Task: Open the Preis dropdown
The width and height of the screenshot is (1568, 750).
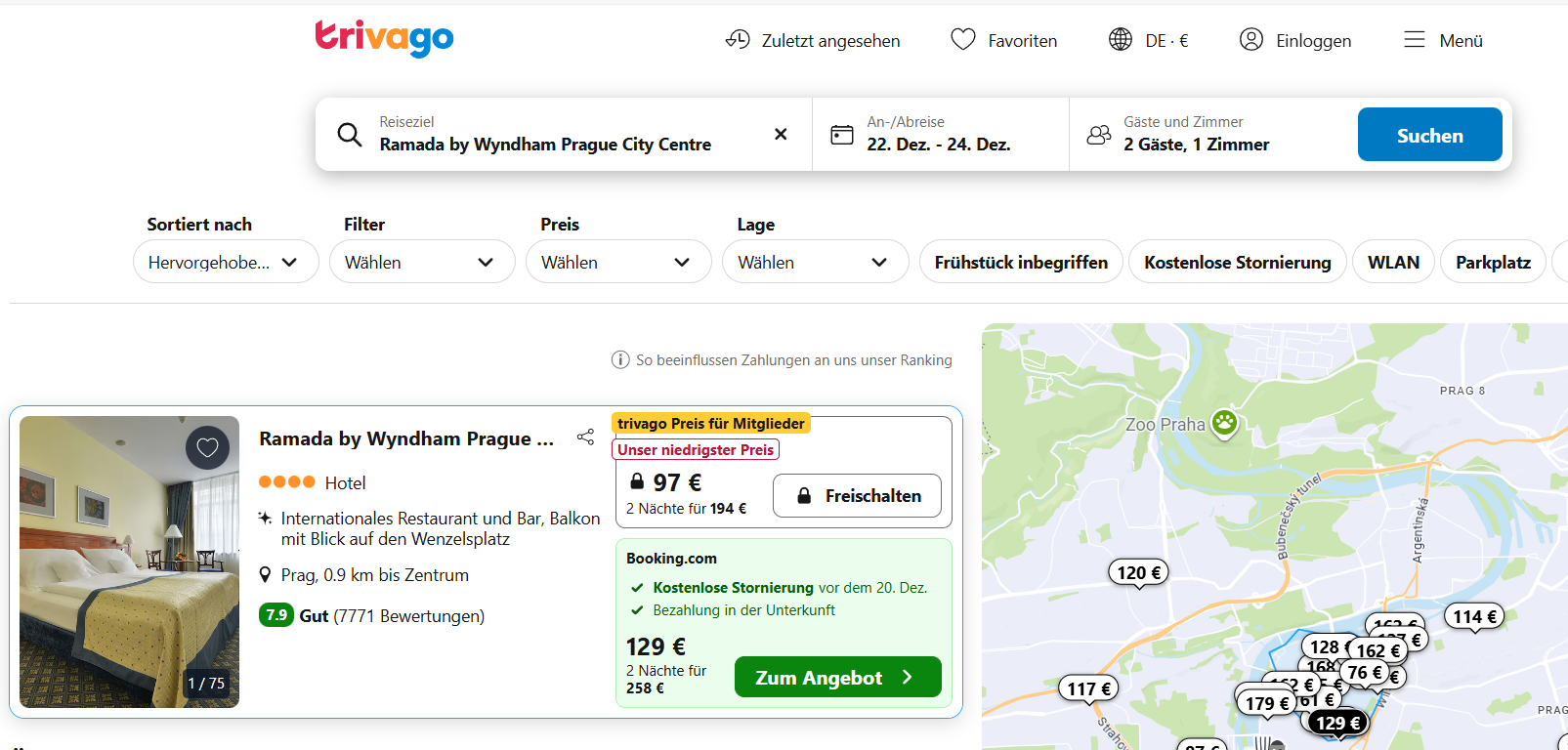Action: click(618, 262)
